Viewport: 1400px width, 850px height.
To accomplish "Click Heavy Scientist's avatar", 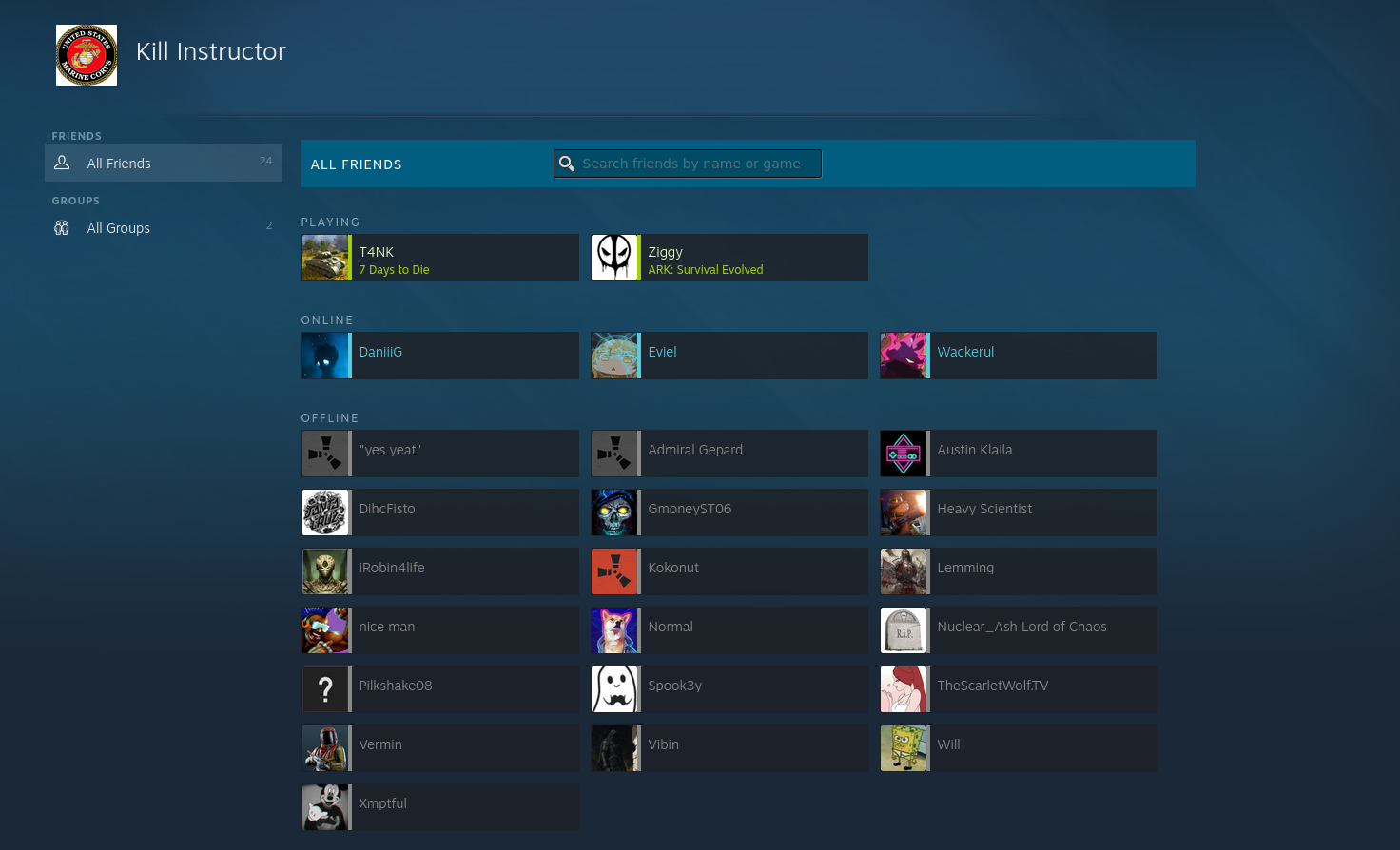I will pyautogui.click(x=904, y=512).
